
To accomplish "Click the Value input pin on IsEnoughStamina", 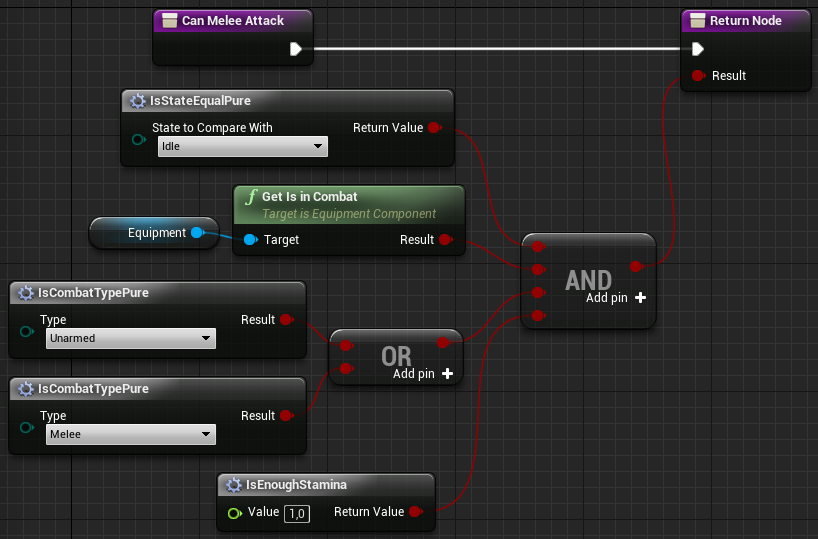I will [234, 513].
